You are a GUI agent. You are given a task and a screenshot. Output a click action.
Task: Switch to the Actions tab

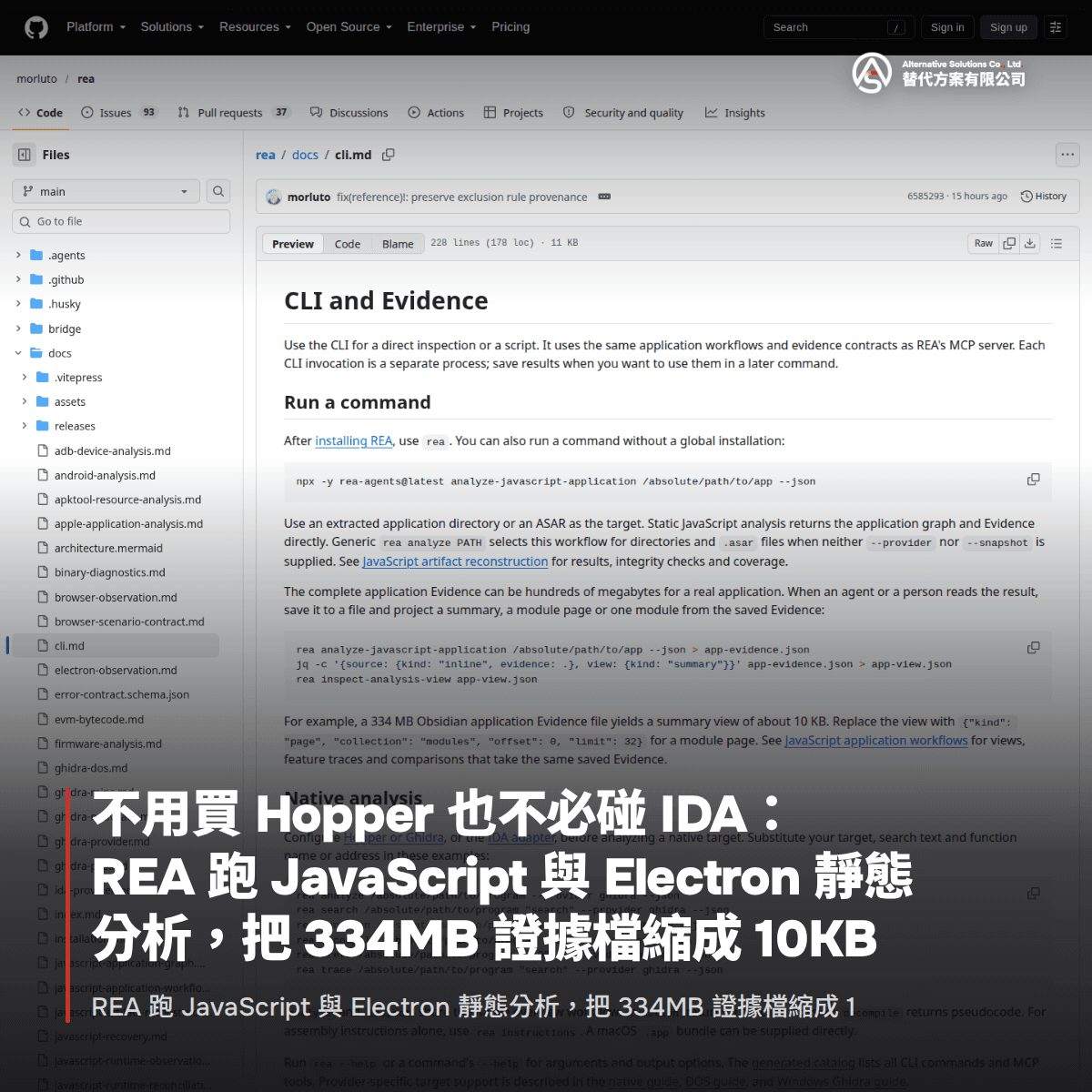(x=436, y=113)
